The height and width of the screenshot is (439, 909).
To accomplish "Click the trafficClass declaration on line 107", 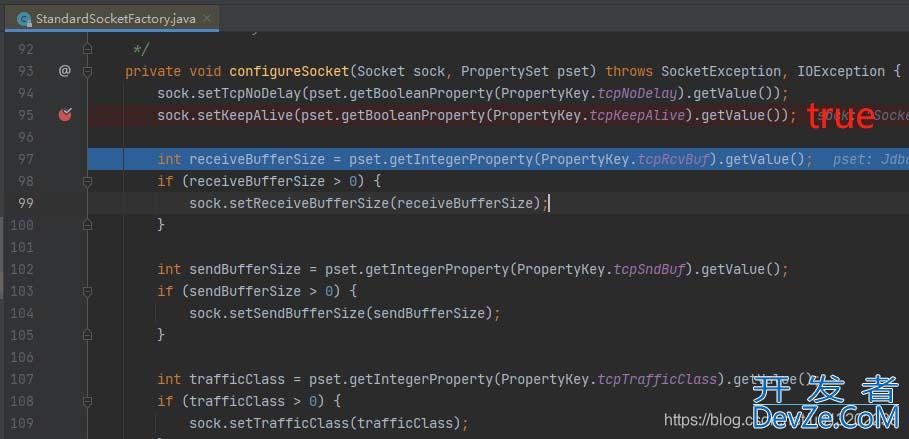I will point(237,380).
